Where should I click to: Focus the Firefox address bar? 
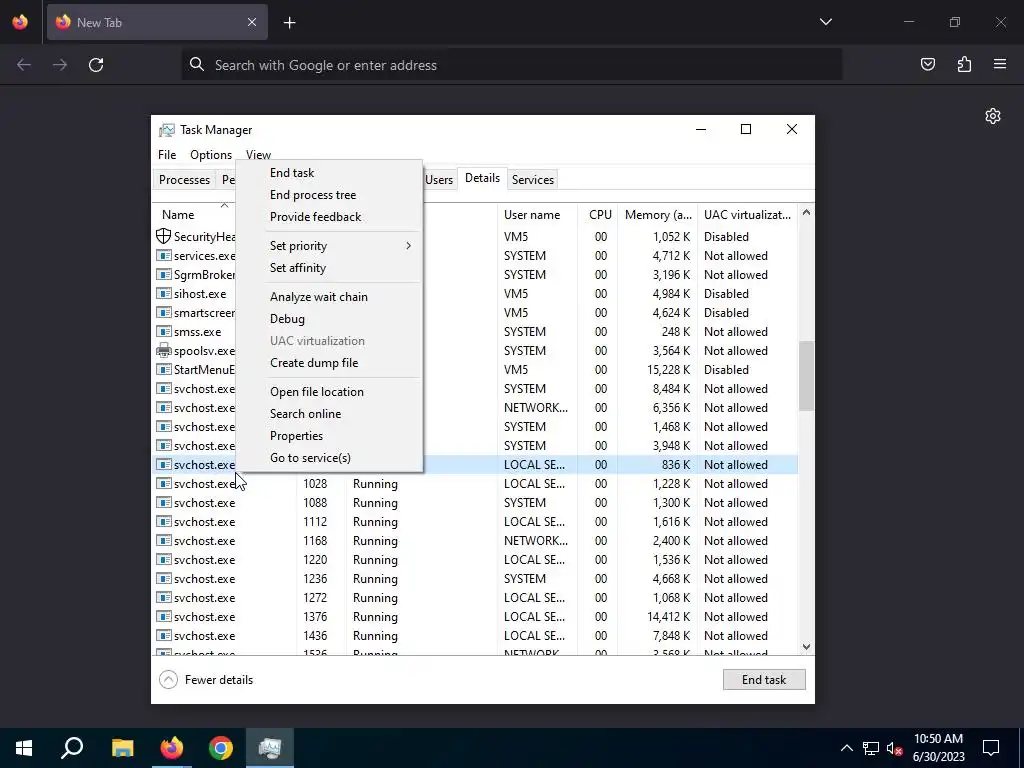[x=511, y=65]
